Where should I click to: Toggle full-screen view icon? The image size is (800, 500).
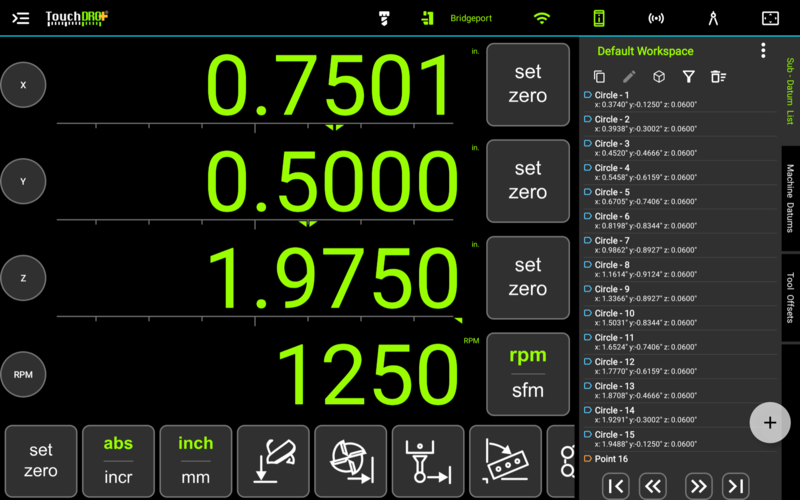point(770,18)
